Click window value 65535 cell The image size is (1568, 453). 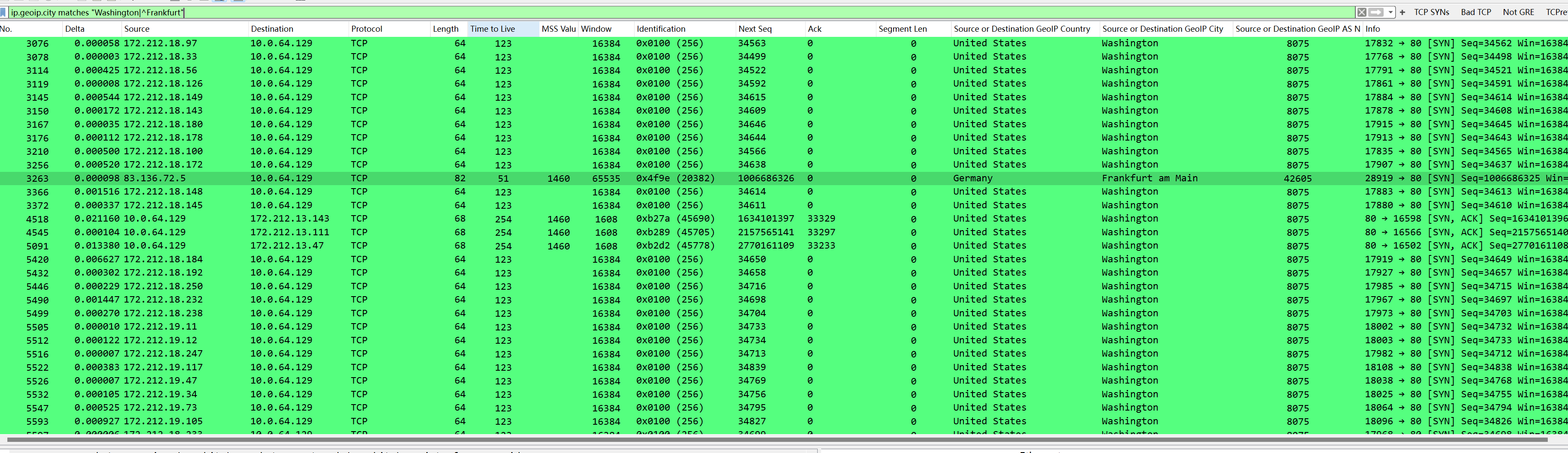[x=606, y=178]
